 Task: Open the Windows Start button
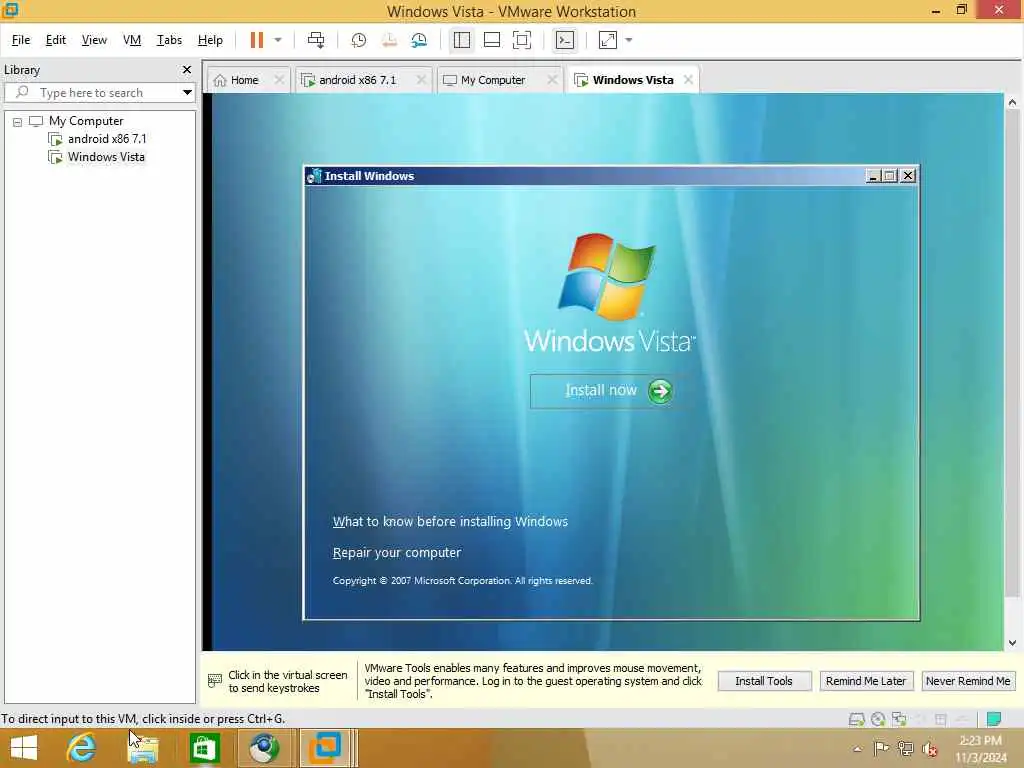24,748
